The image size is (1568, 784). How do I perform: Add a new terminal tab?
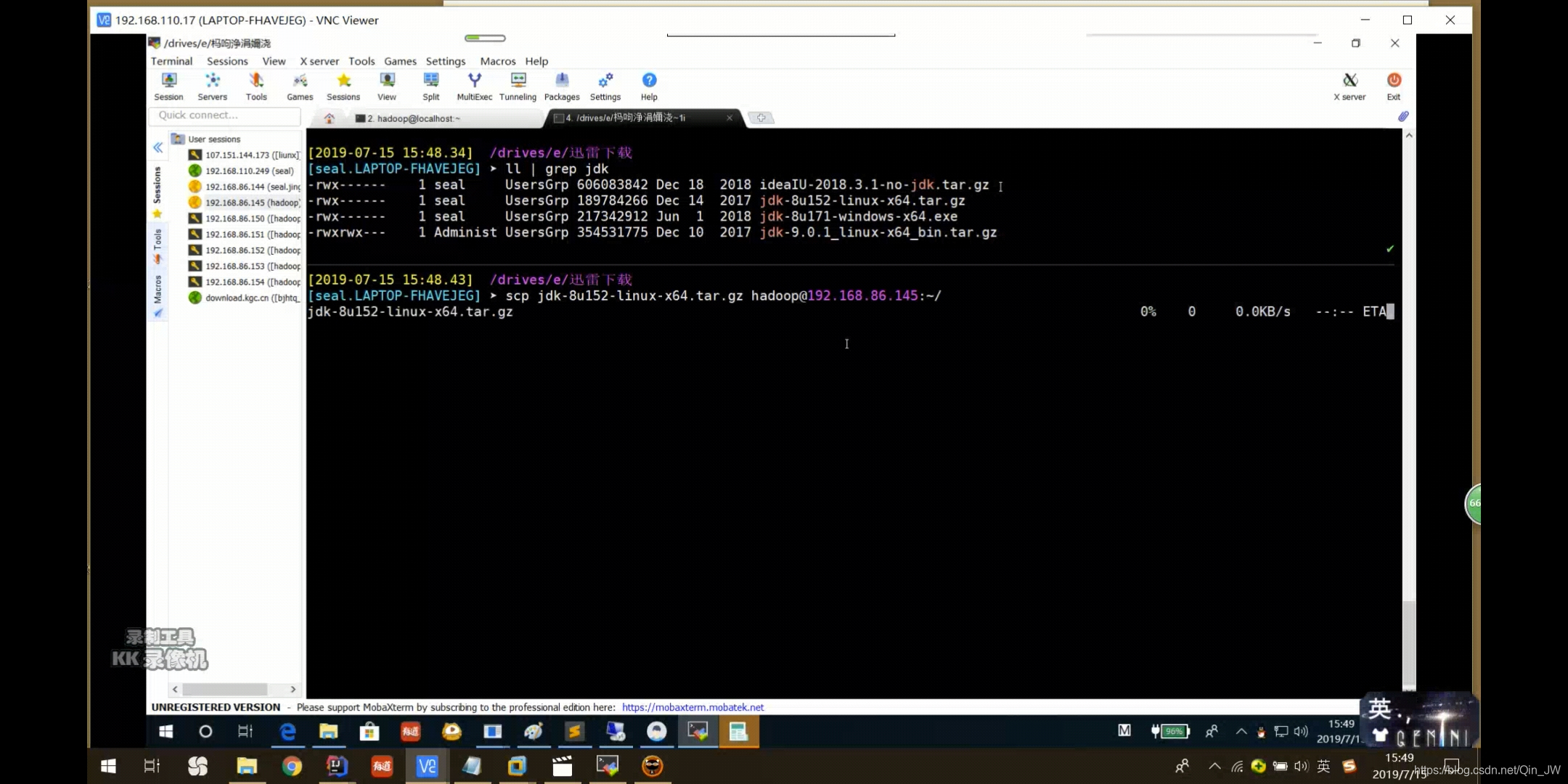tap(761, 118)
